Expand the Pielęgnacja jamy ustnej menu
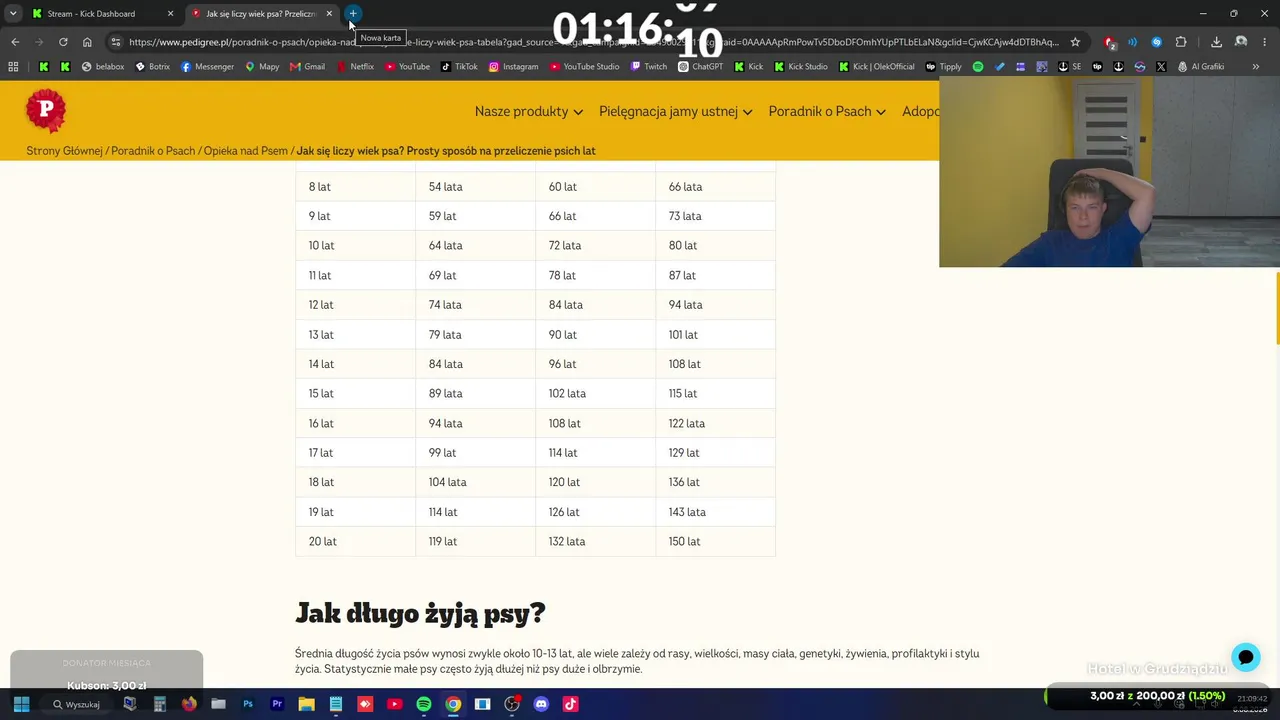Screen dimensions: 1280x720 [675, 111]
